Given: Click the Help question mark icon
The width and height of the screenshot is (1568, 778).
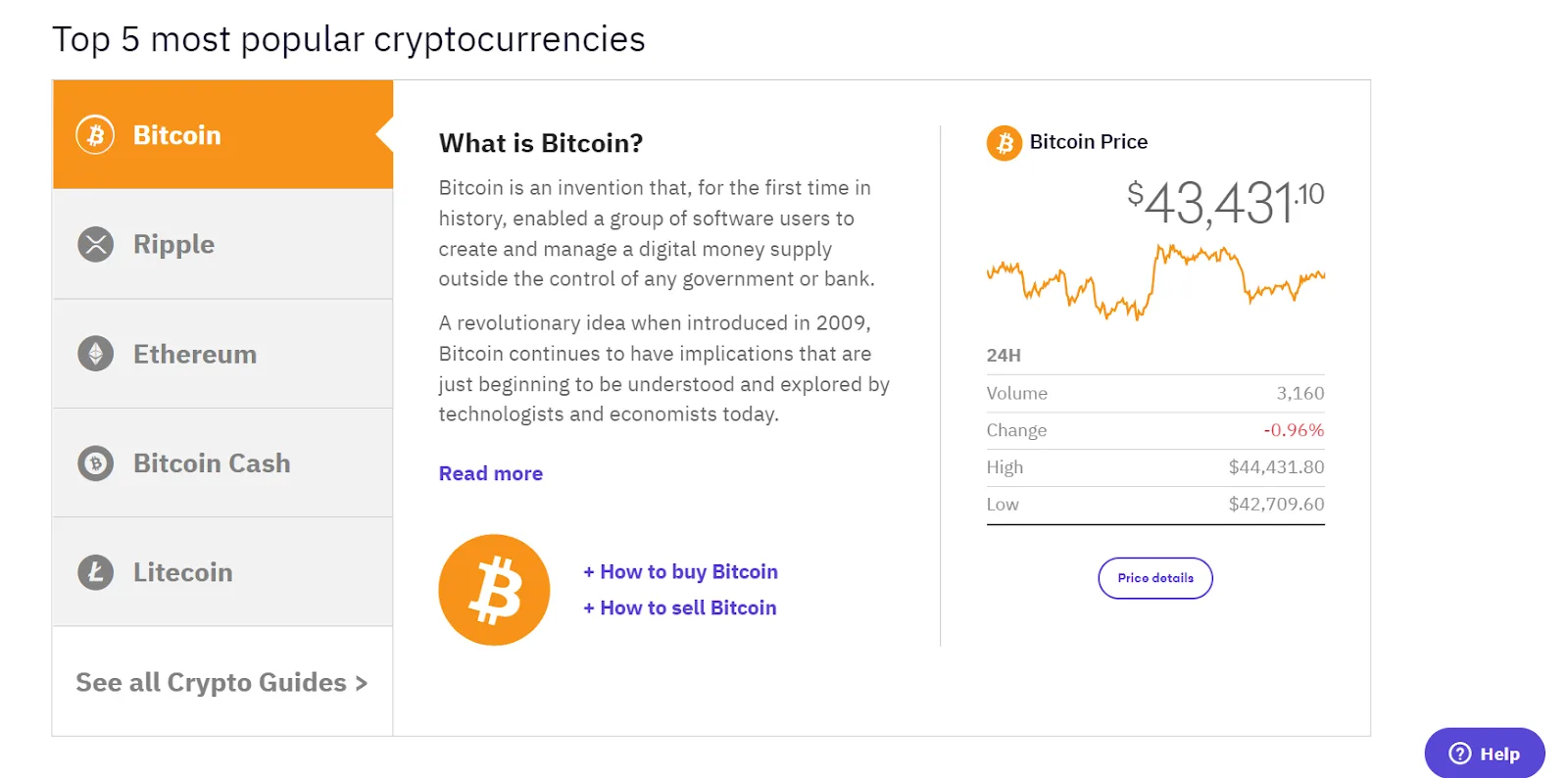Looking at the screenshot, I should [1460, 754].
